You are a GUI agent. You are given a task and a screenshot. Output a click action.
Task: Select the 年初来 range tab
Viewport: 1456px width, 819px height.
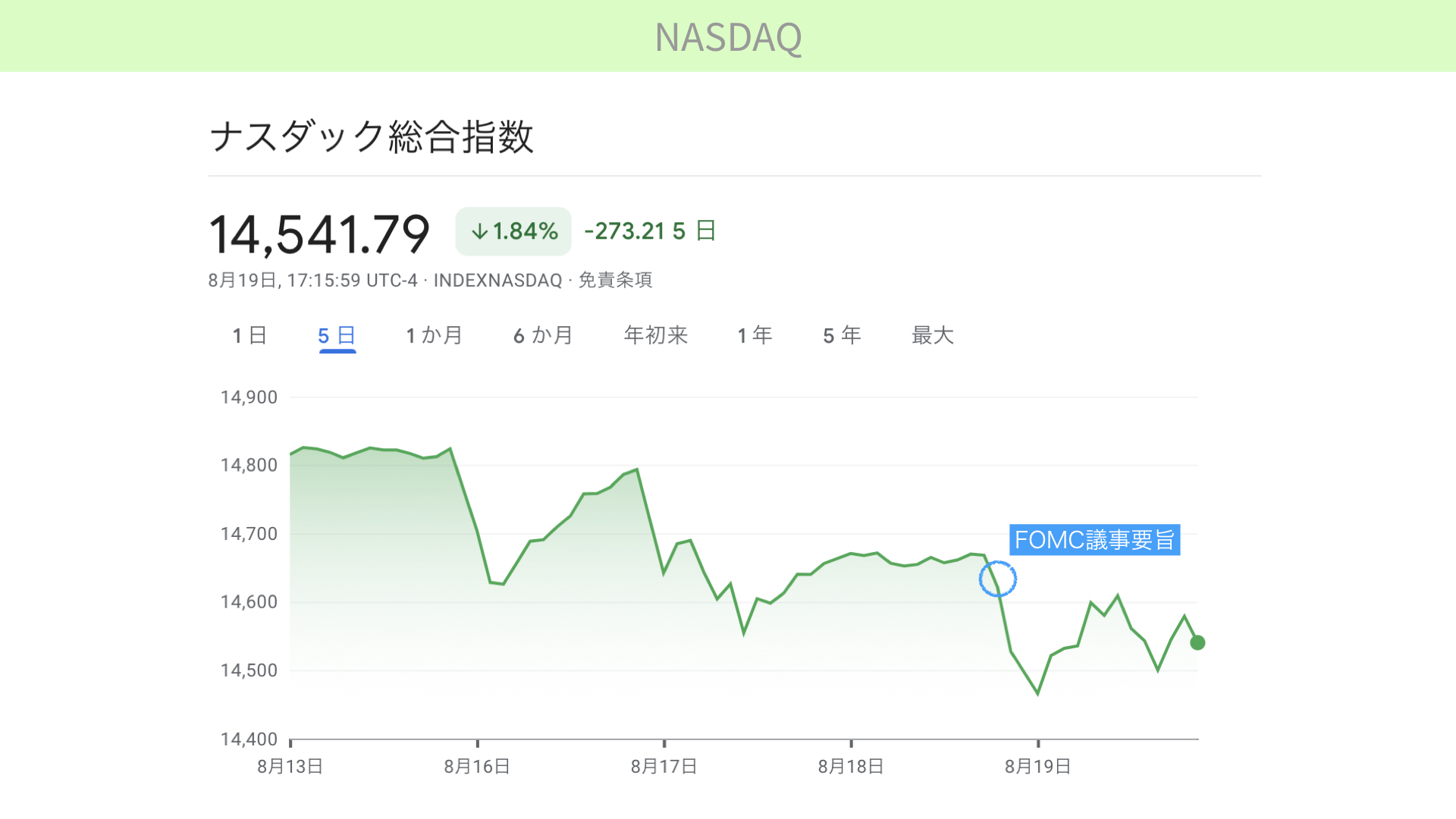pos(656,335)
